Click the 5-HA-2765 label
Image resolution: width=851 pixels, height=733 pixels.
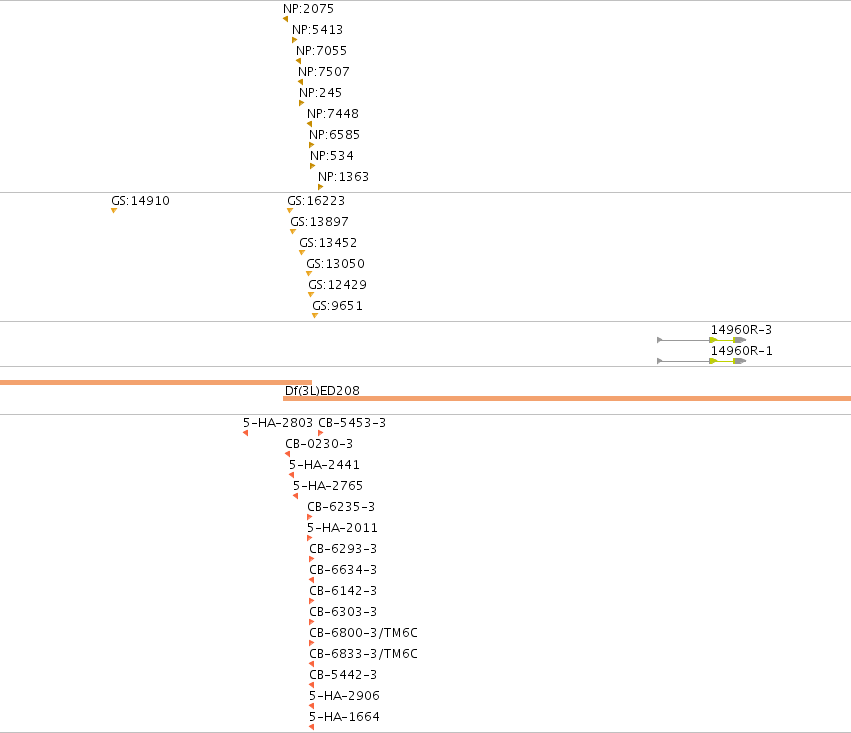tap(328, 486)
